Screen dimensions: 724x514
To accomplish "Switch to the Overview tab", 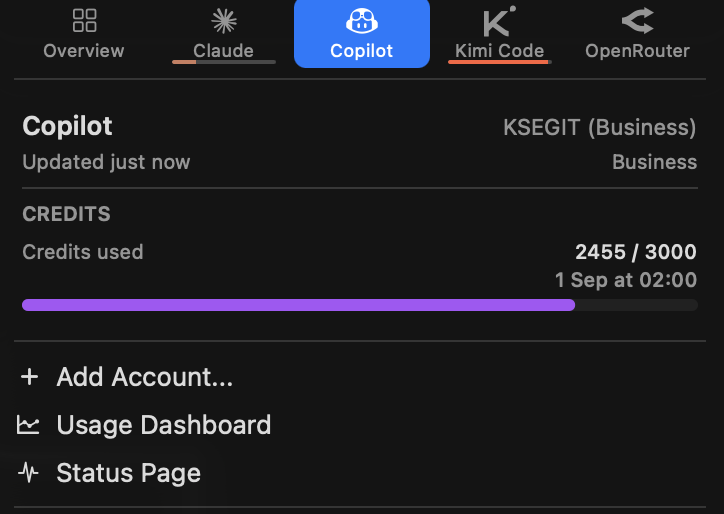I will (x=84, y=51).
